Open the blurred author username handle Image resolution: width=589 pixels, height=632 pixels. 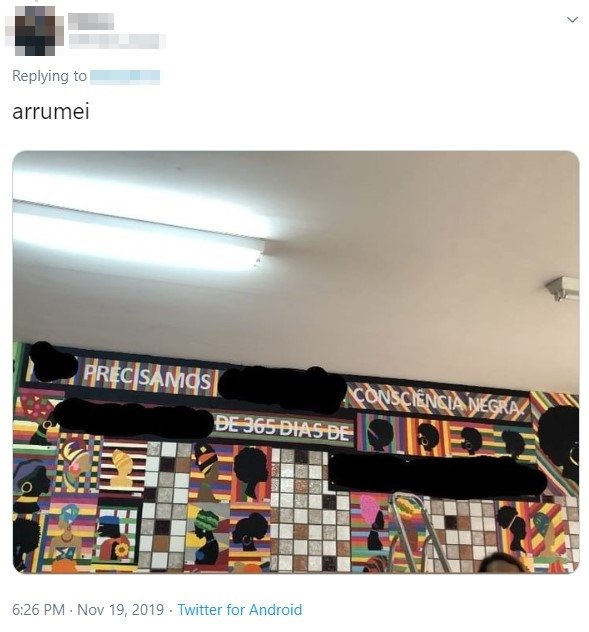point(117,41)
